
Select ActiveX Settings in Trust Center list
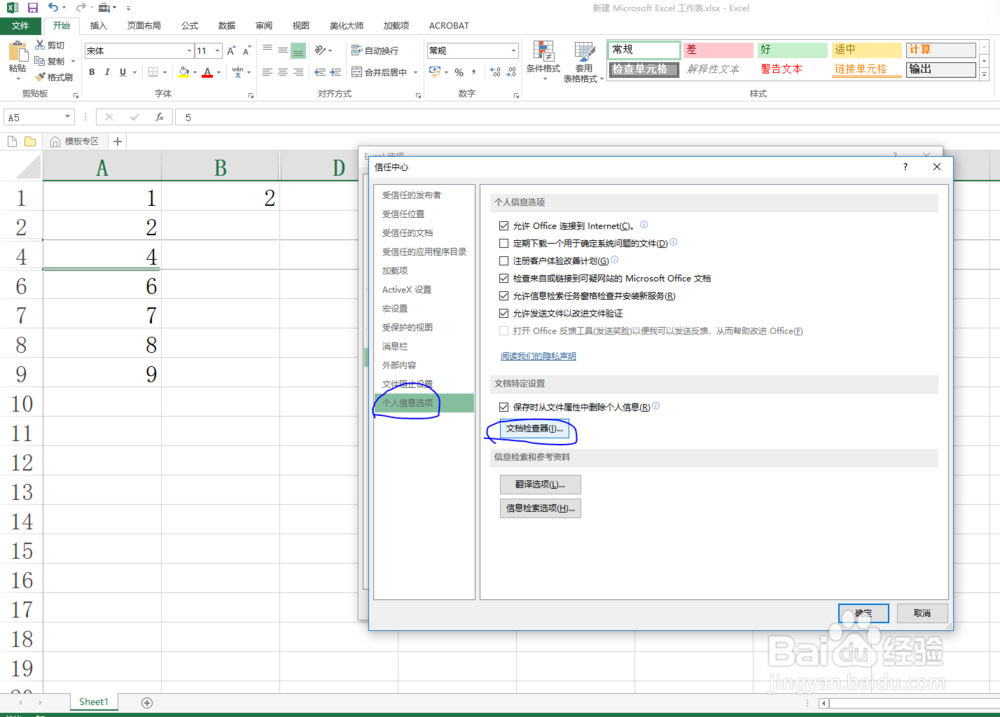(407, 290)
